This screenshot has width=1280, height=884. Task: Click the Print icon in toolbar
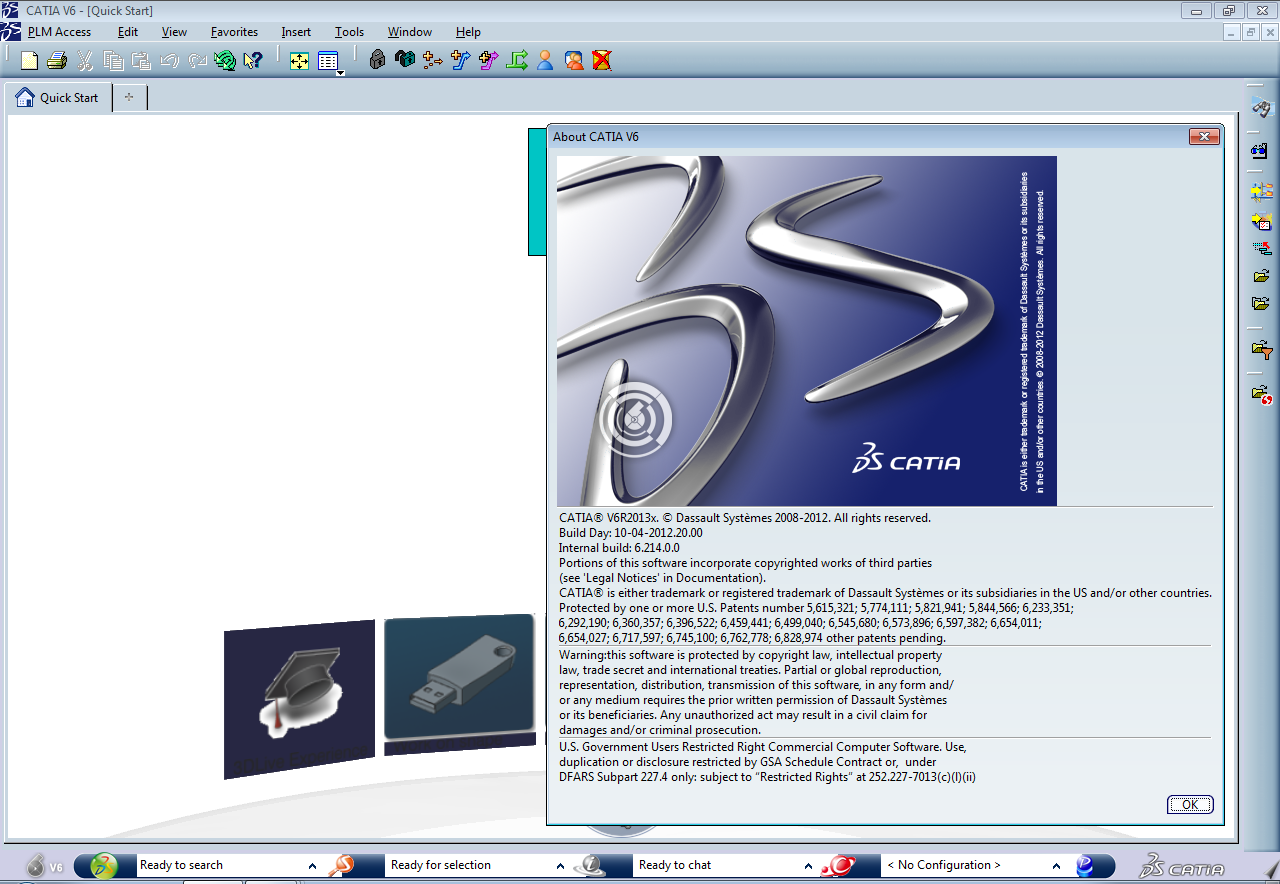pos(57,61)
